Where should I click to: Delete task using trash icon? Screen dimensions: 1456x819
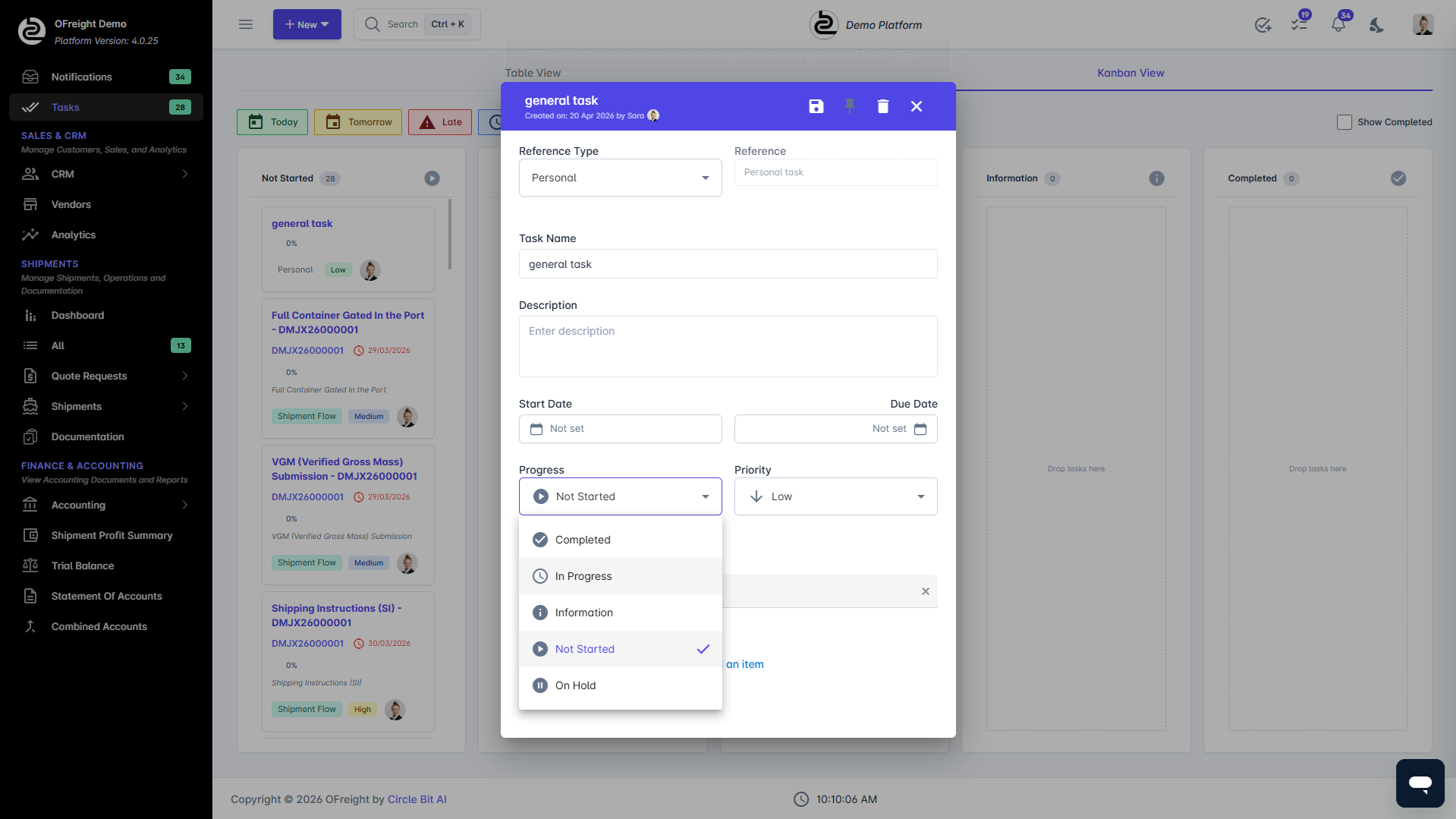882,106
